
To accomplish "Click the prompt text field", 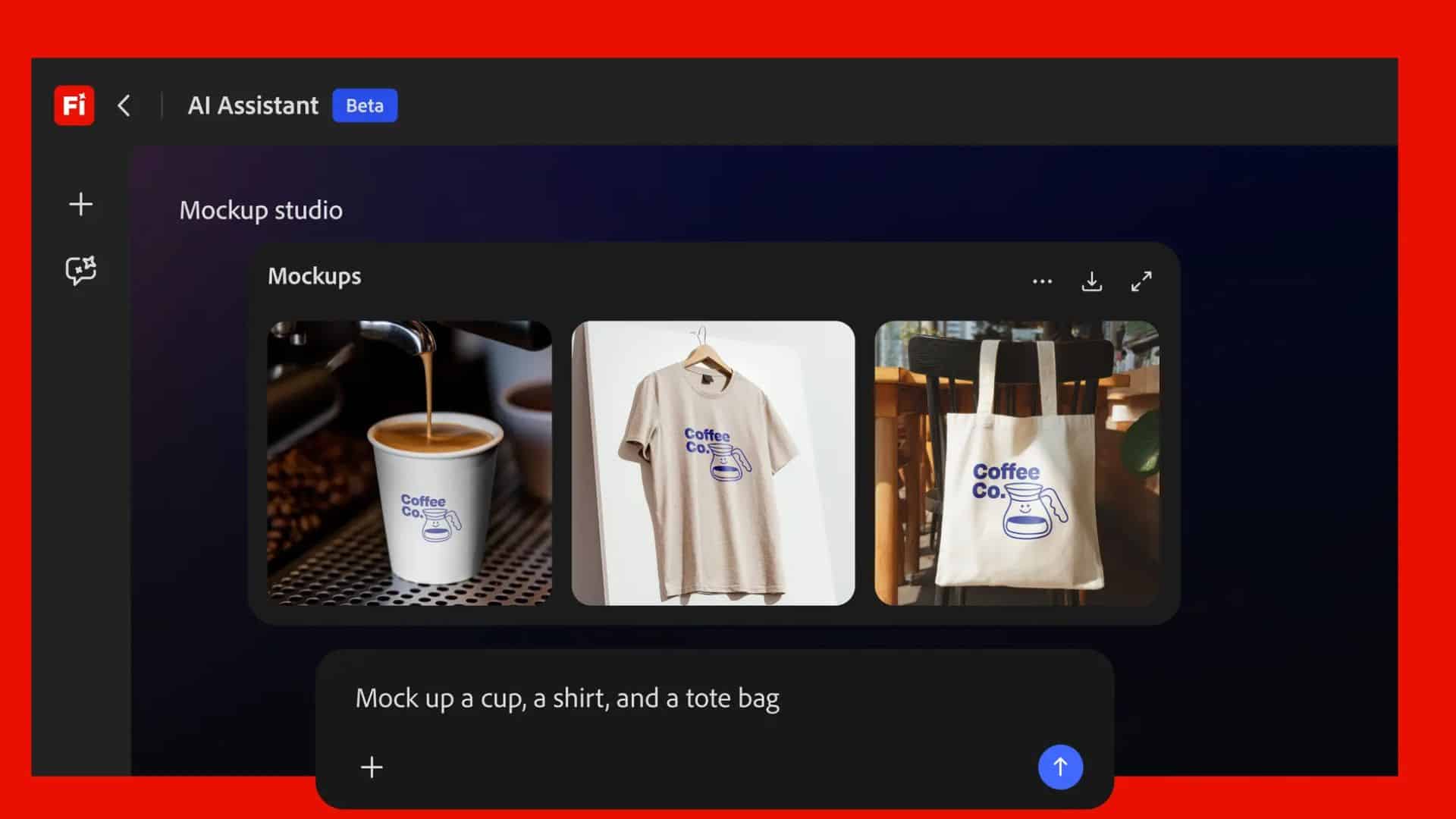I will pos(567,698).
